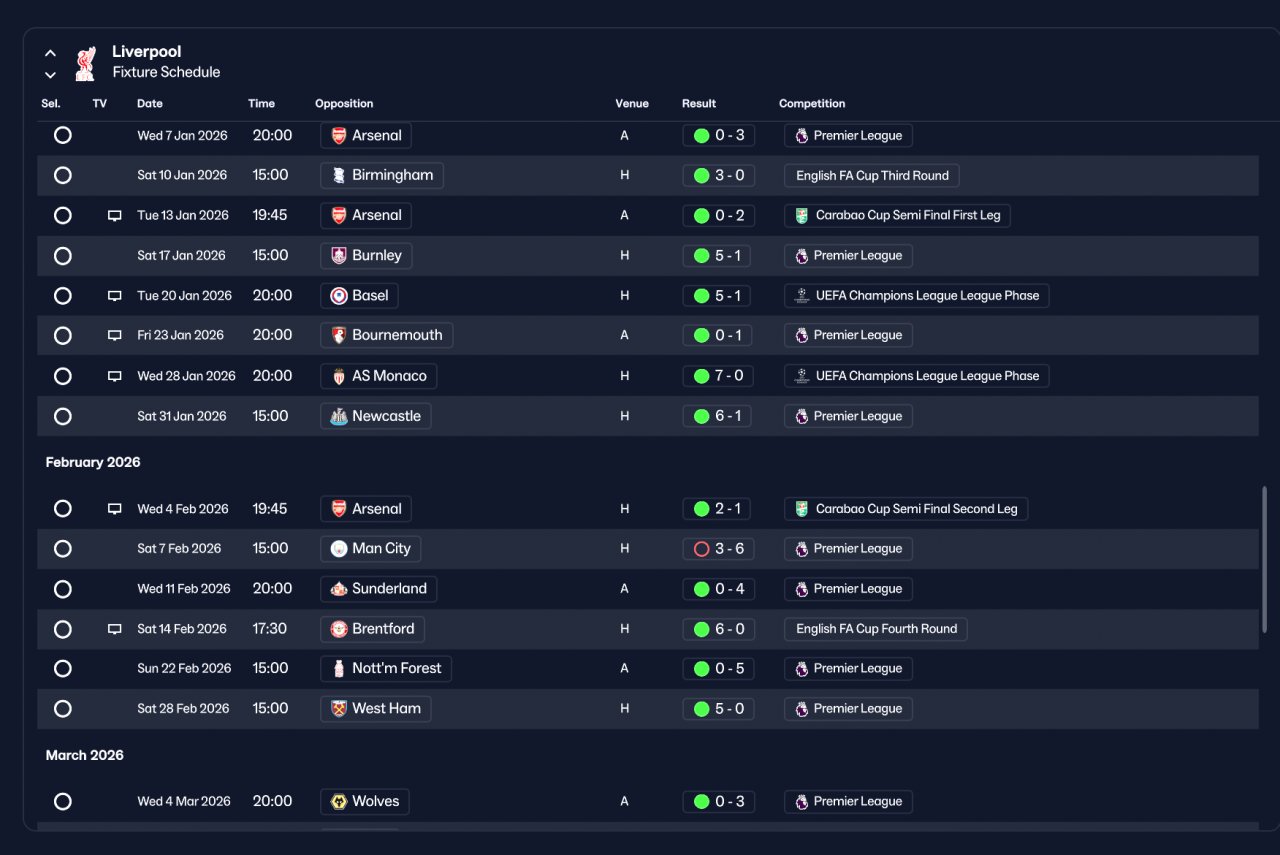The height and width of the screenshot is (855, 1280).
Task: Click Champions League icon on AS Monaco row
Action: coord(801,376)
